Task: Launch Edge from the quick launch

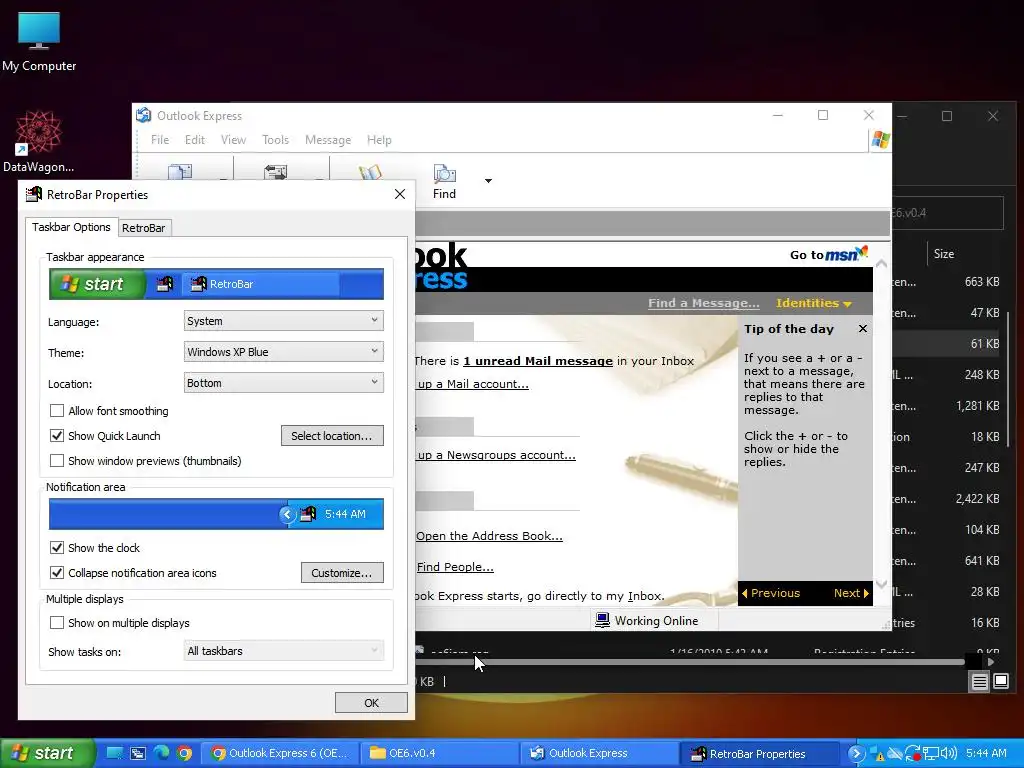Action: 161,753
